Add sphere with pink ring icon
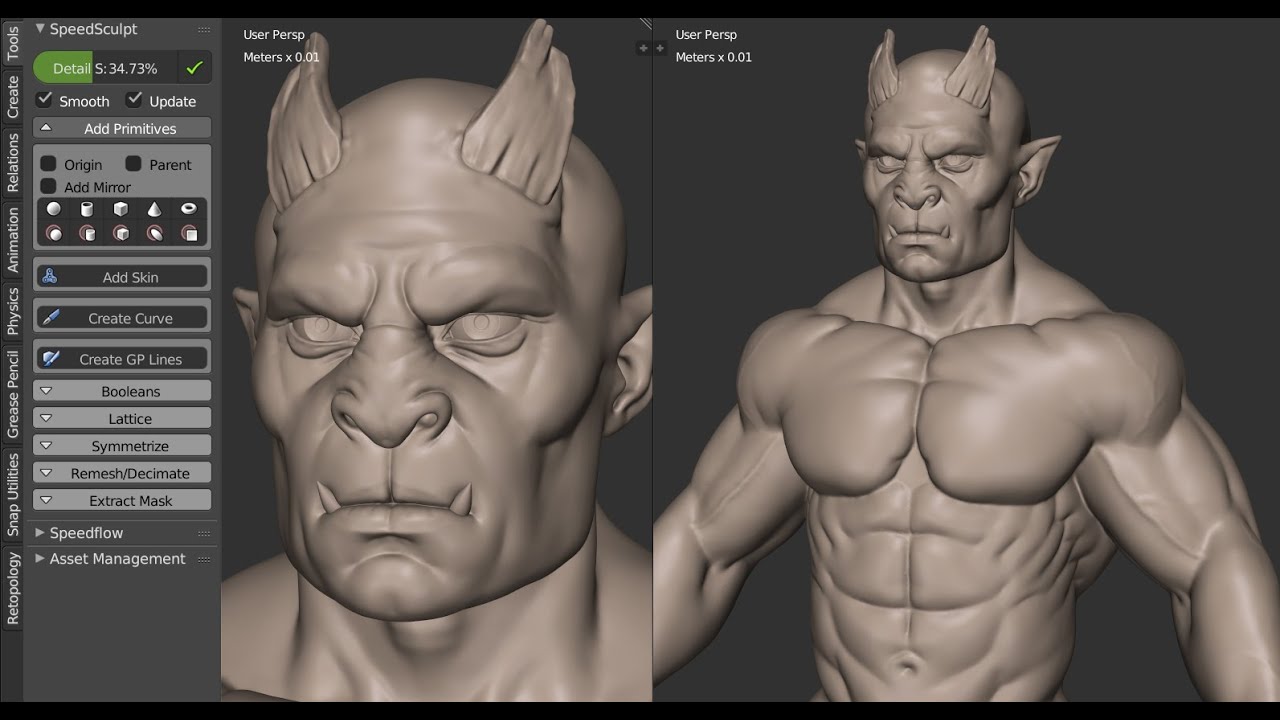Screen dimensions: 1280x720 coord(54,233)
